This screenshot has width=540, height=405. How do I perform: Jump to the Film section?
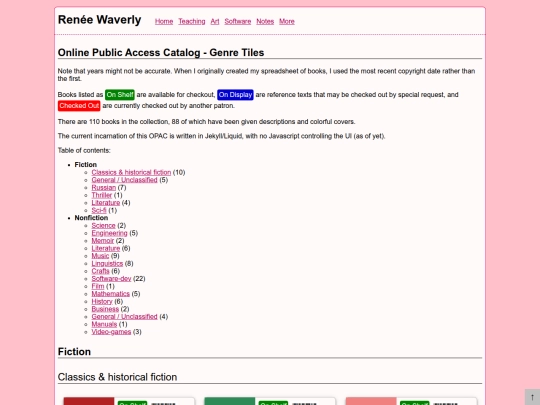tap(98, 286)
